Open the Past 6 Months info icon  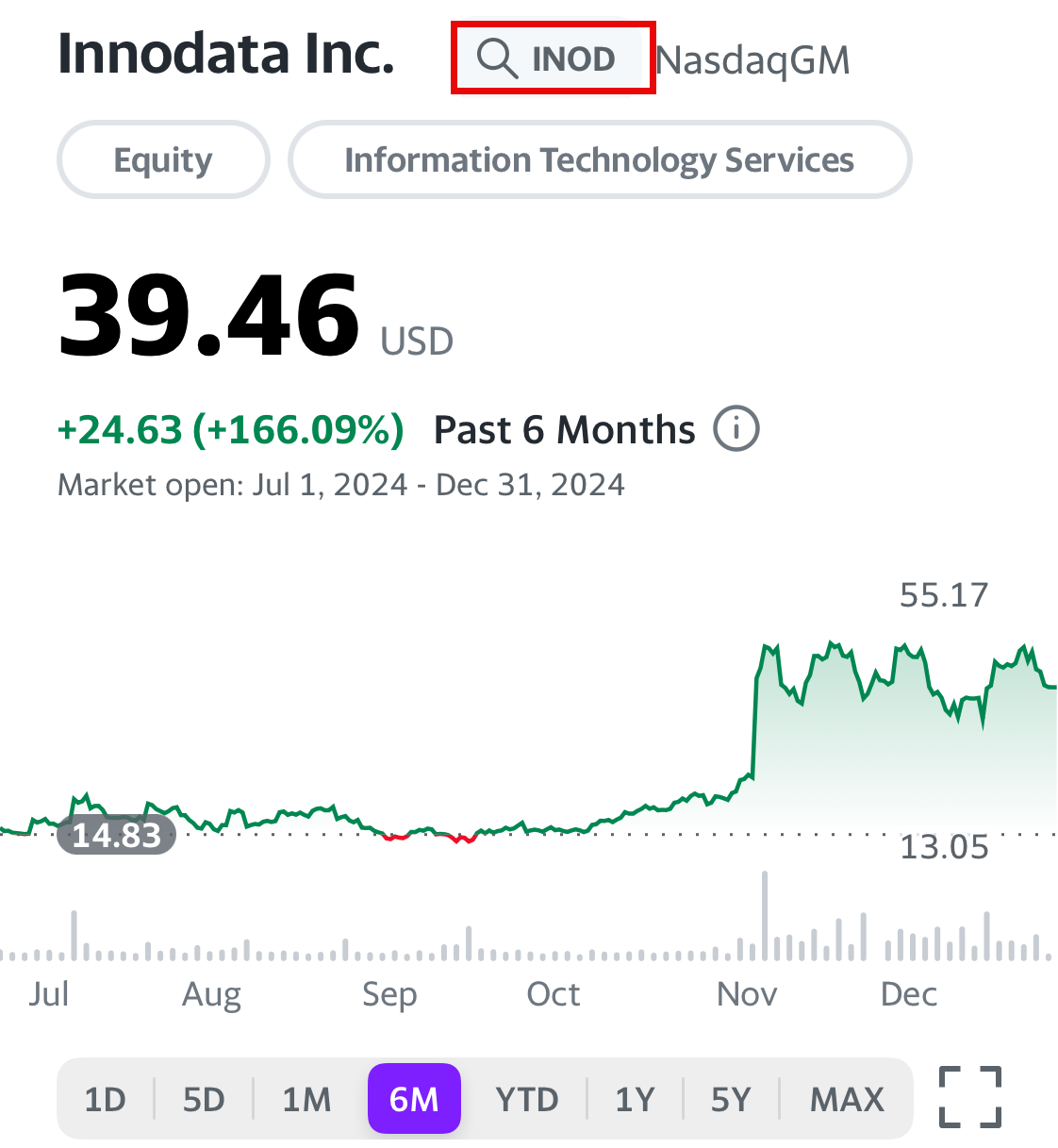pyautogui.click(x=736, y=429)
